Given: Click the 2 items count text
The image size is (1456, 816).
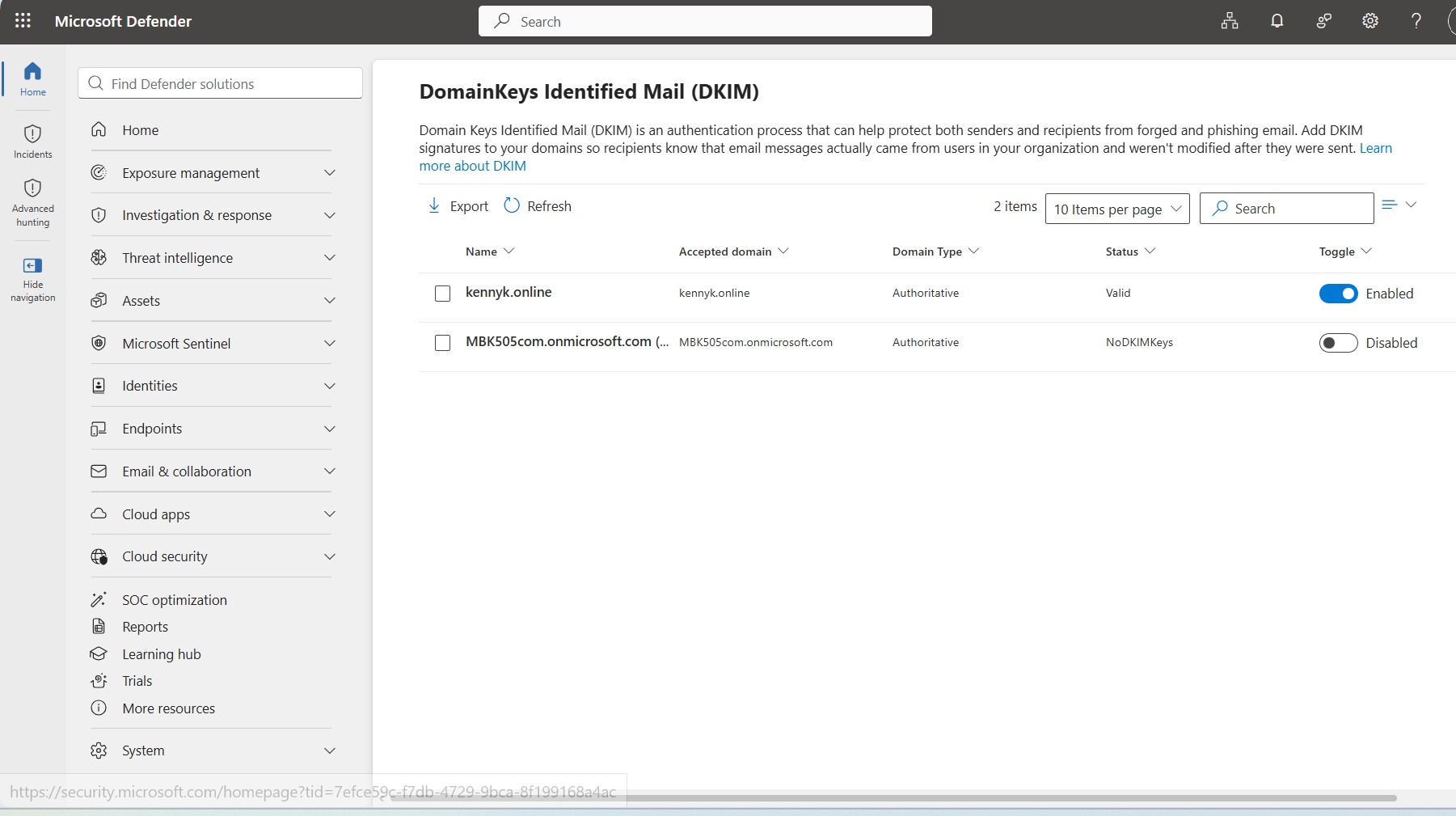Looking at the screenshot, I should coord(1015,206).
